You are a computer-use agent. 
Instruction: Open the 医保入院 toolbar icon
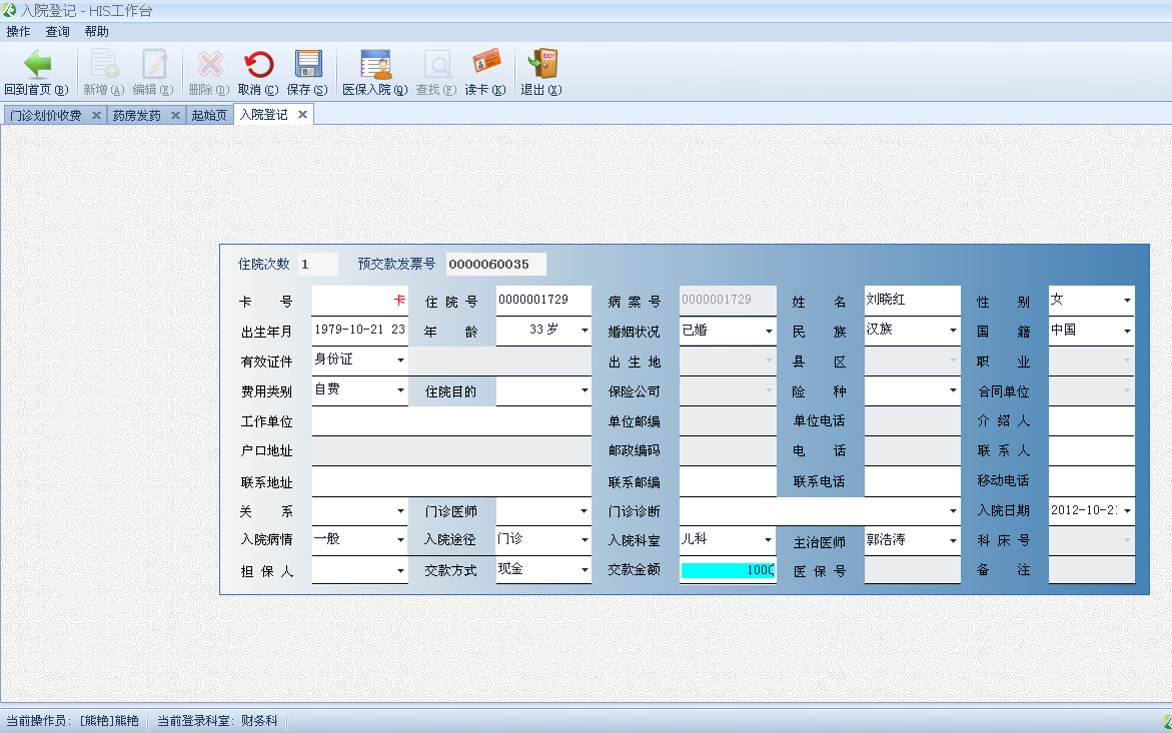pos(375,64)
